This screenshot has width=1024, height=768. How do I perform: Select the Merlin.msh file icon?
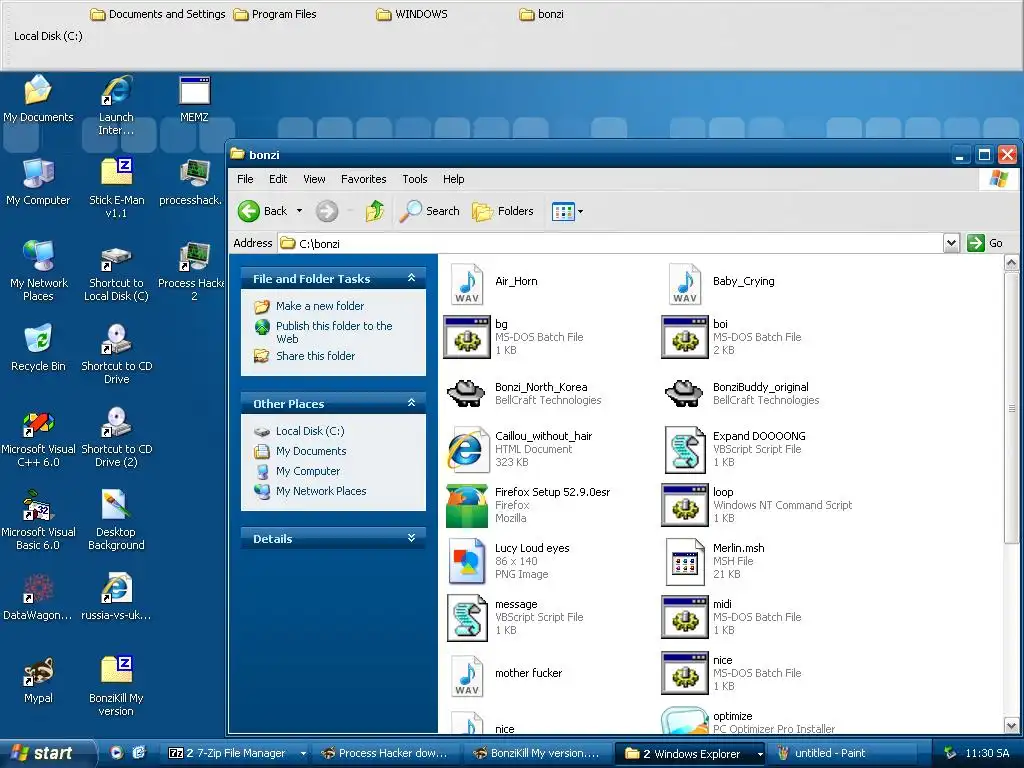coord(685,561)
